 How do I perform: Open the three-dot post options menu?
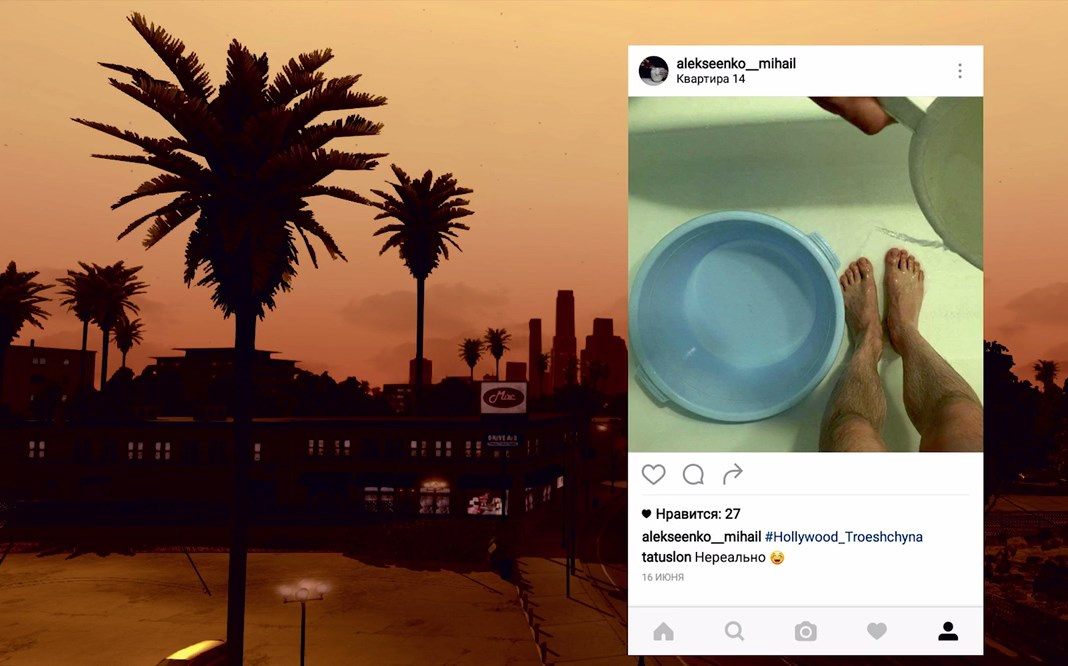coord(960,71)
